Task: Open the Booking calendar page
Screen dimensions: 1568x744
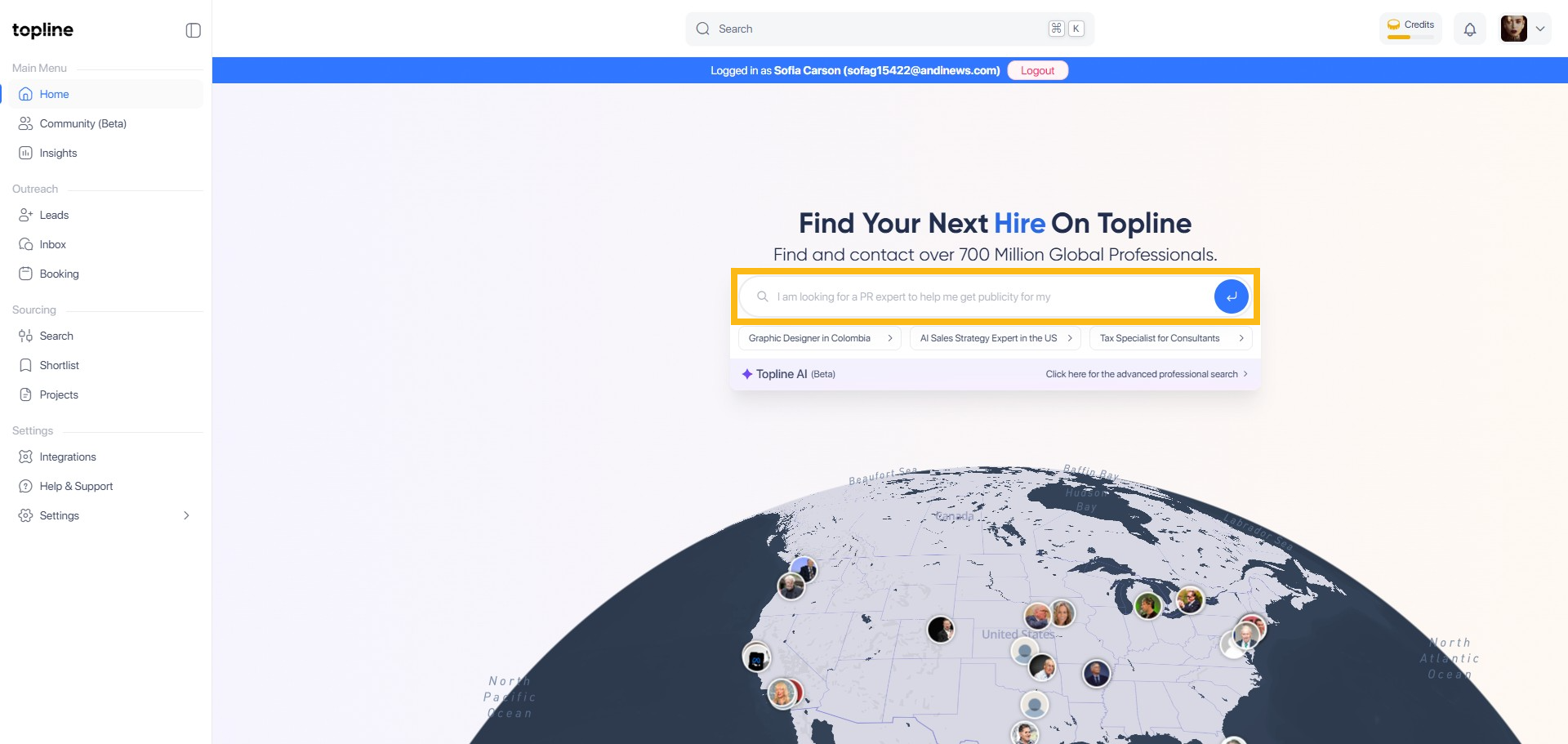Action: pos(59,274)
